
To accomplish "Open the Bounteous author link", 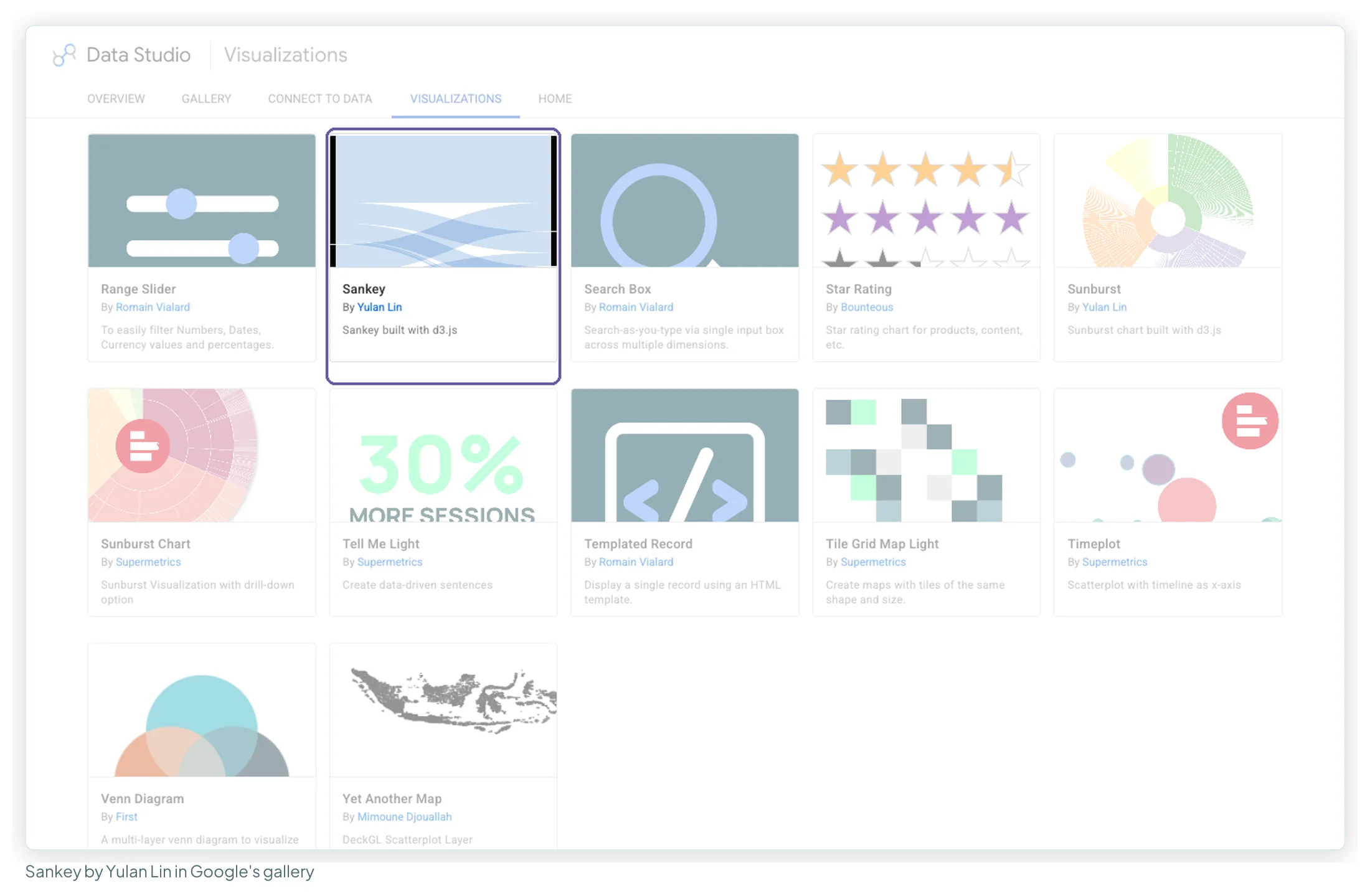I will pos(867,307).
